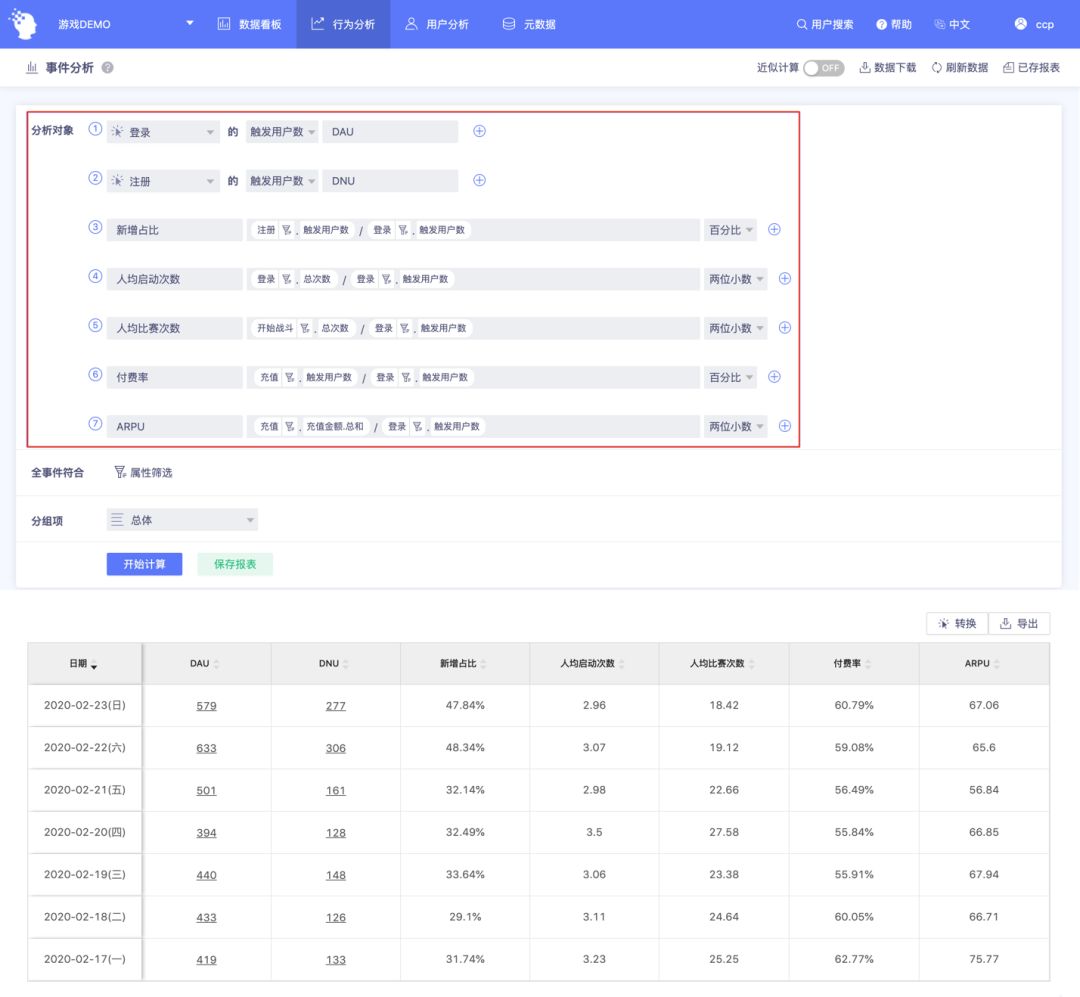Screen dimensions: 1080x997
Task: Open the 百分比 format dropdown for 付费率
Action: point(730,378)
